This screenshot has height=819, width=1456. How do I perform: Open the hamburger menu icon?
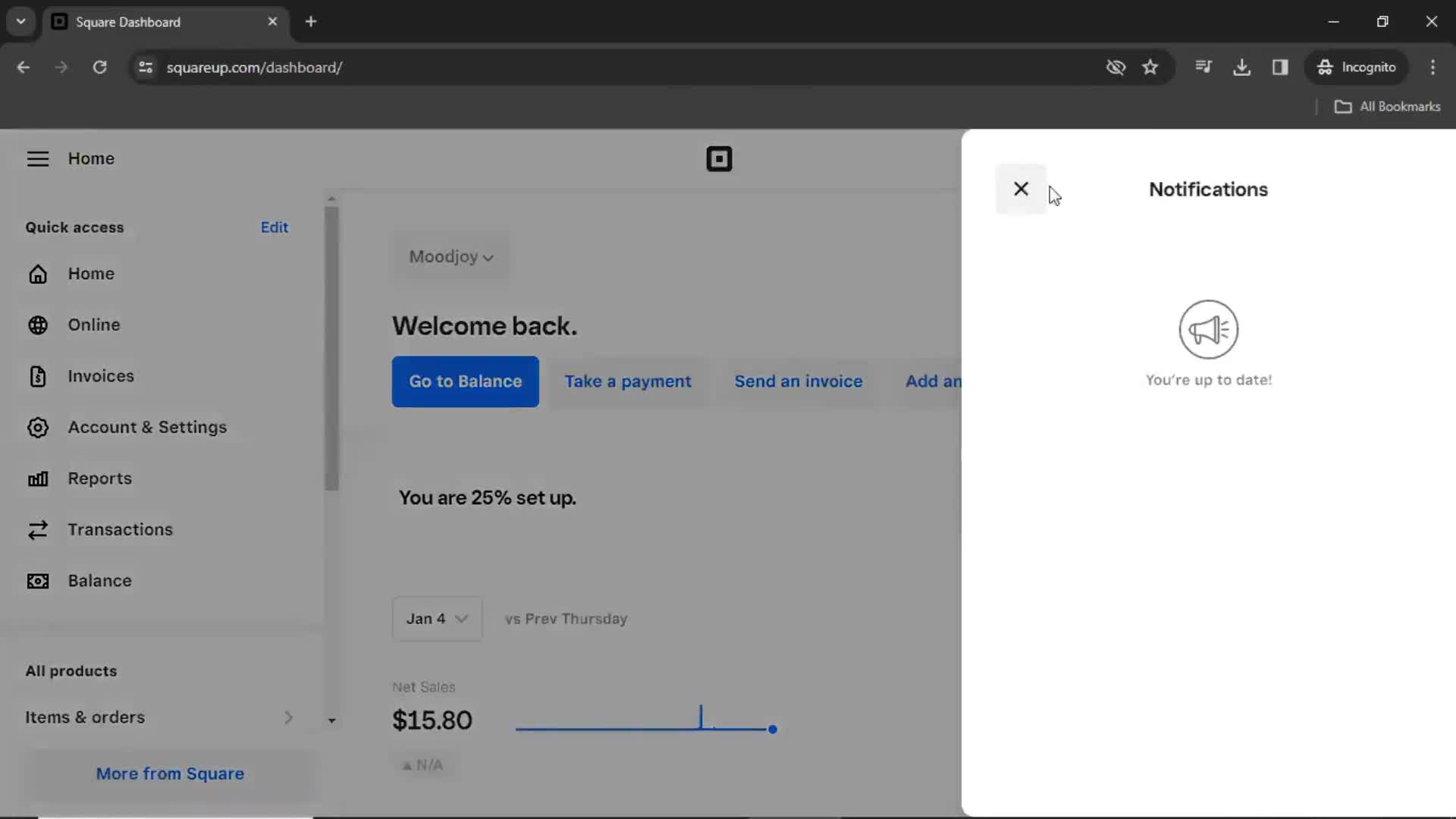[x=38, y=158]
